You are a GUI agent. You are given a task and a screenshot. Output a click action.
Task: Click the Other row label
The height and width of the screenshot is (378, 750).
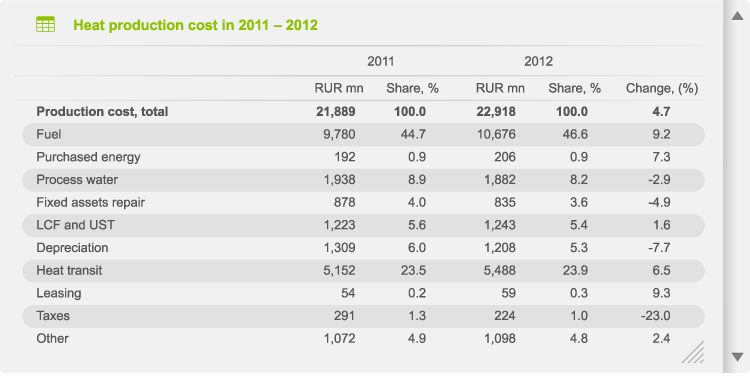53,339
